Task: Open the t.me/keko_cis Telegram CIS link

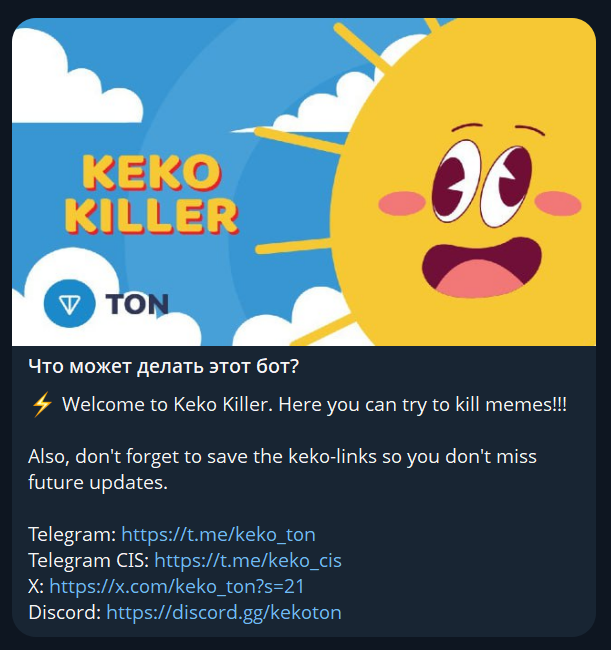Action: (247, 560)
